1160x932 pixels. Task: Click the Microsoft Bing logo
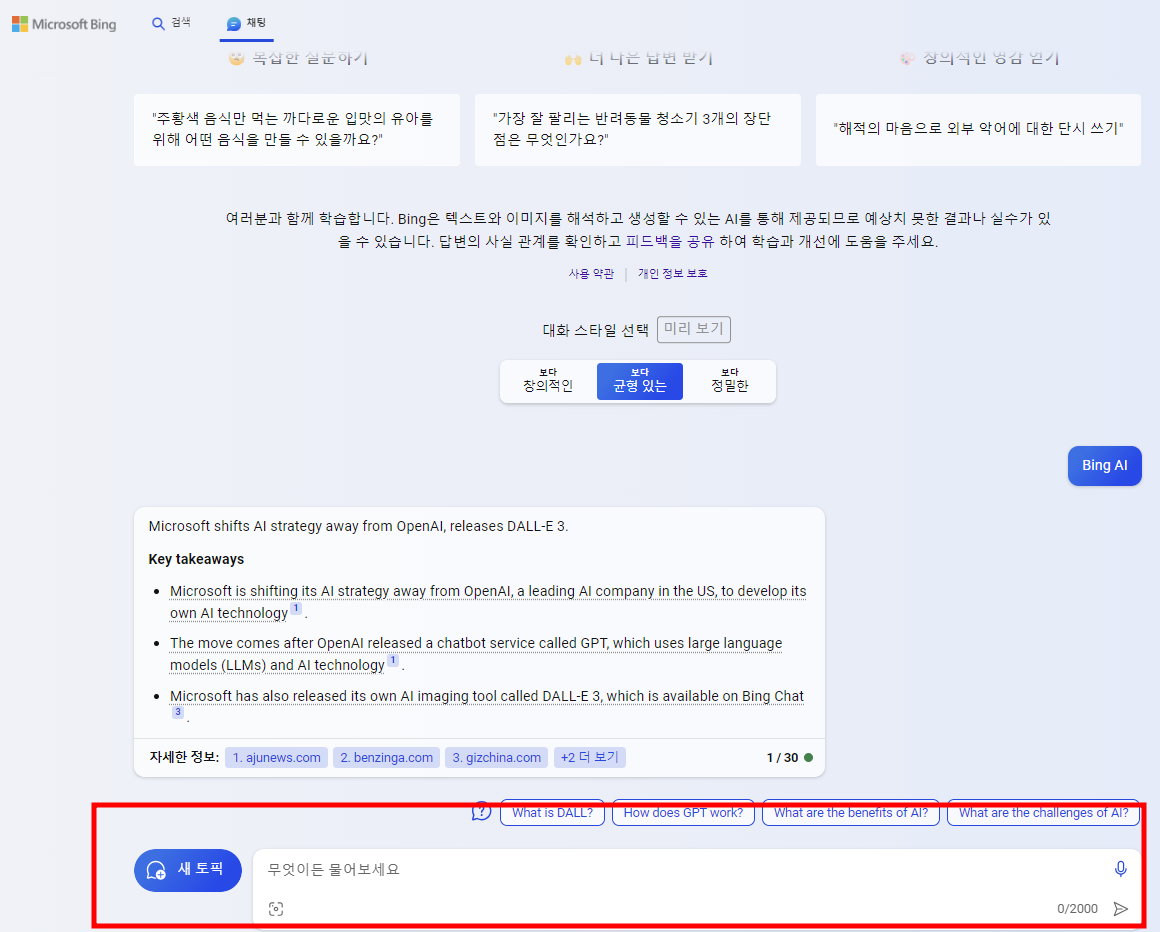[64, 24]
